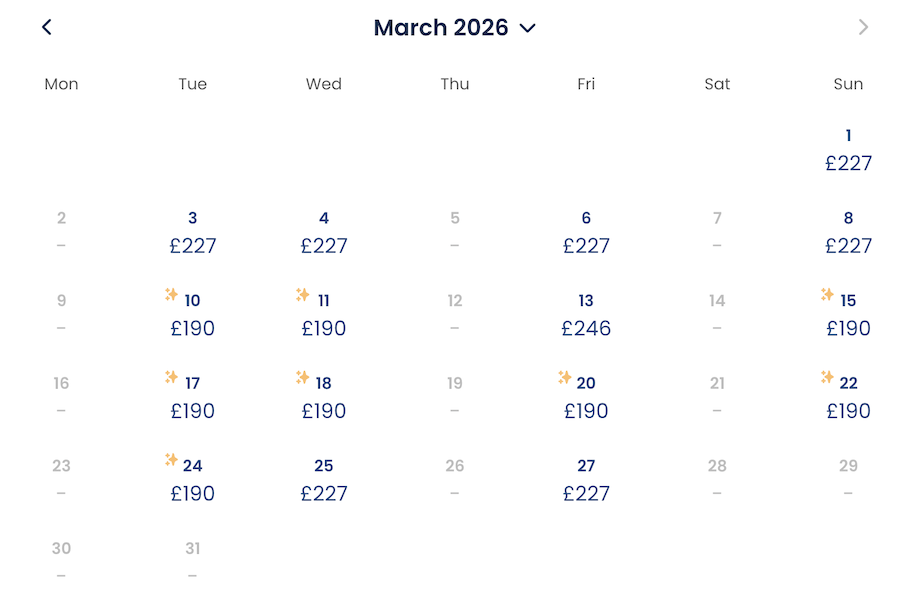Pick Wednesday March 25 at £227

(x=323, y=481)
